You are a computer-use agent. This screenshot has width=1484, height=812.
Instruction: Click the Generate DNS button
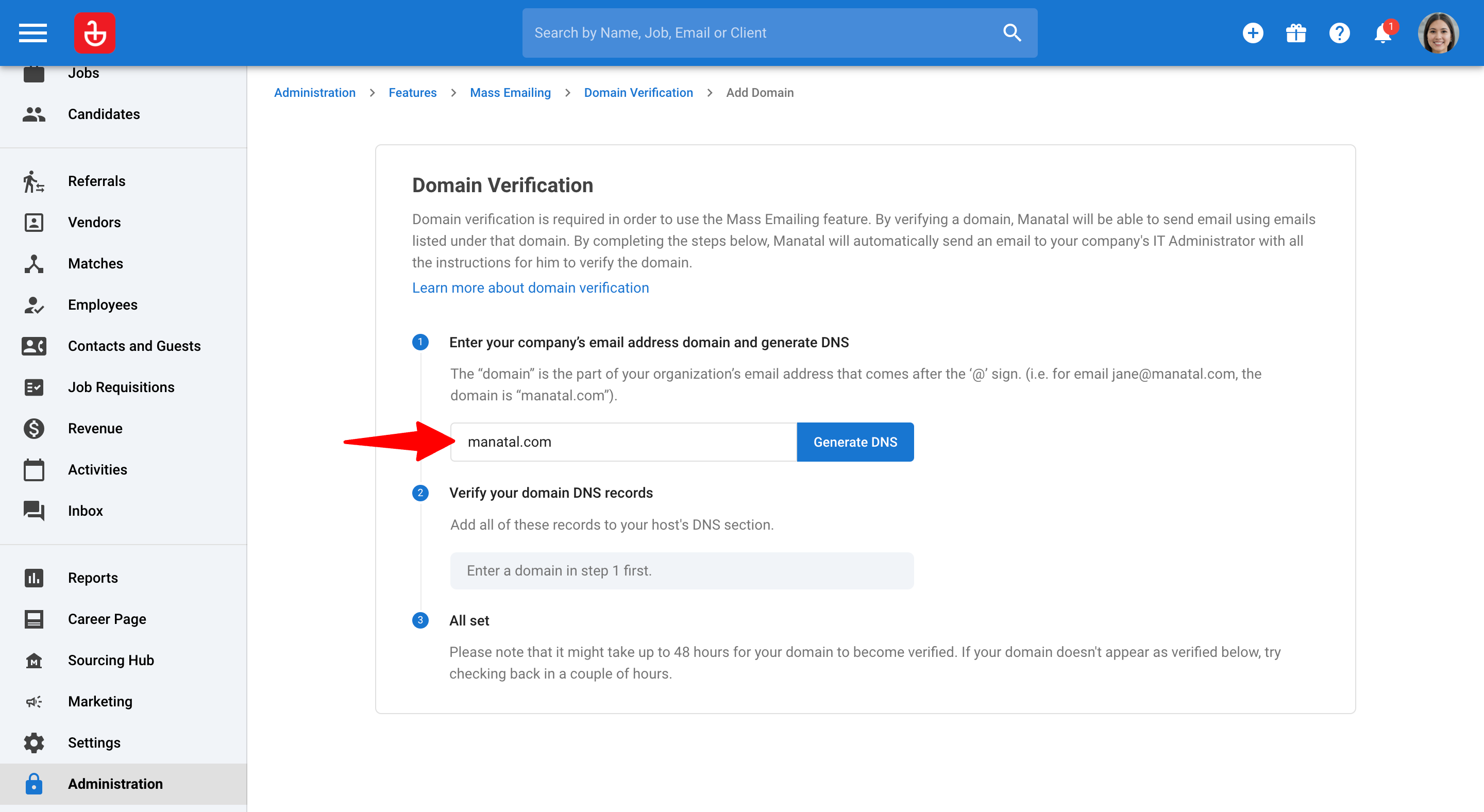tap(855, 442)
